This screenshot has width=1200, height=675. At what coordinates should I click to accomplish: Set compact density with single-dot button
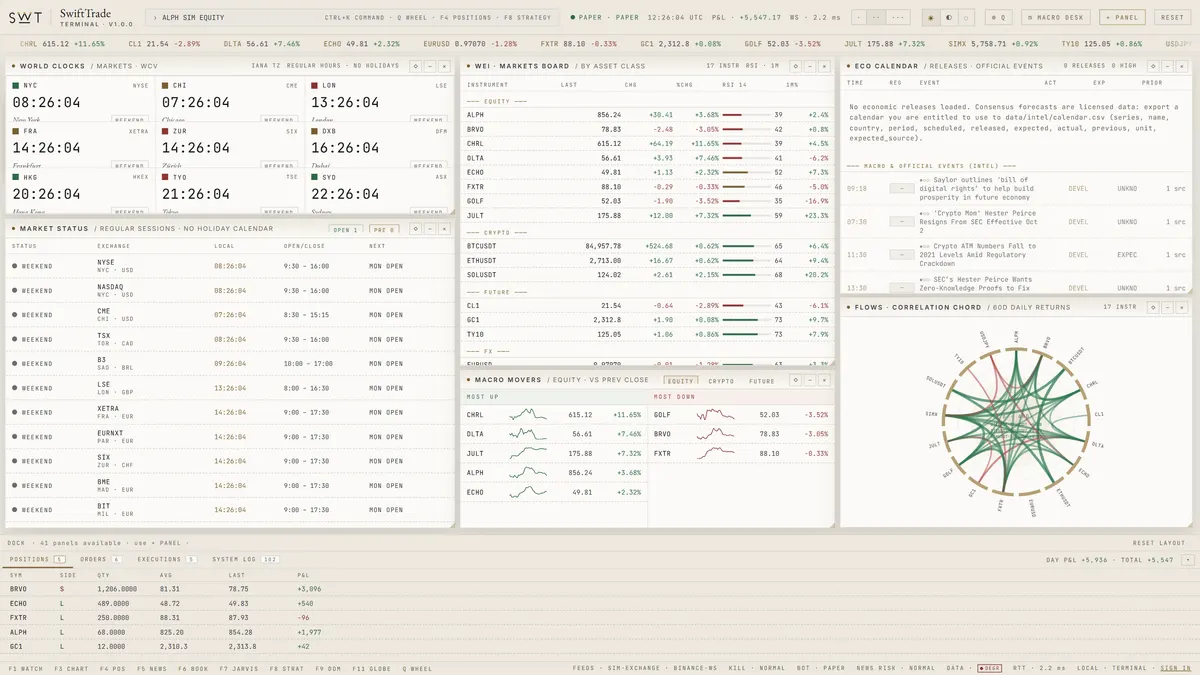point(860,17)
